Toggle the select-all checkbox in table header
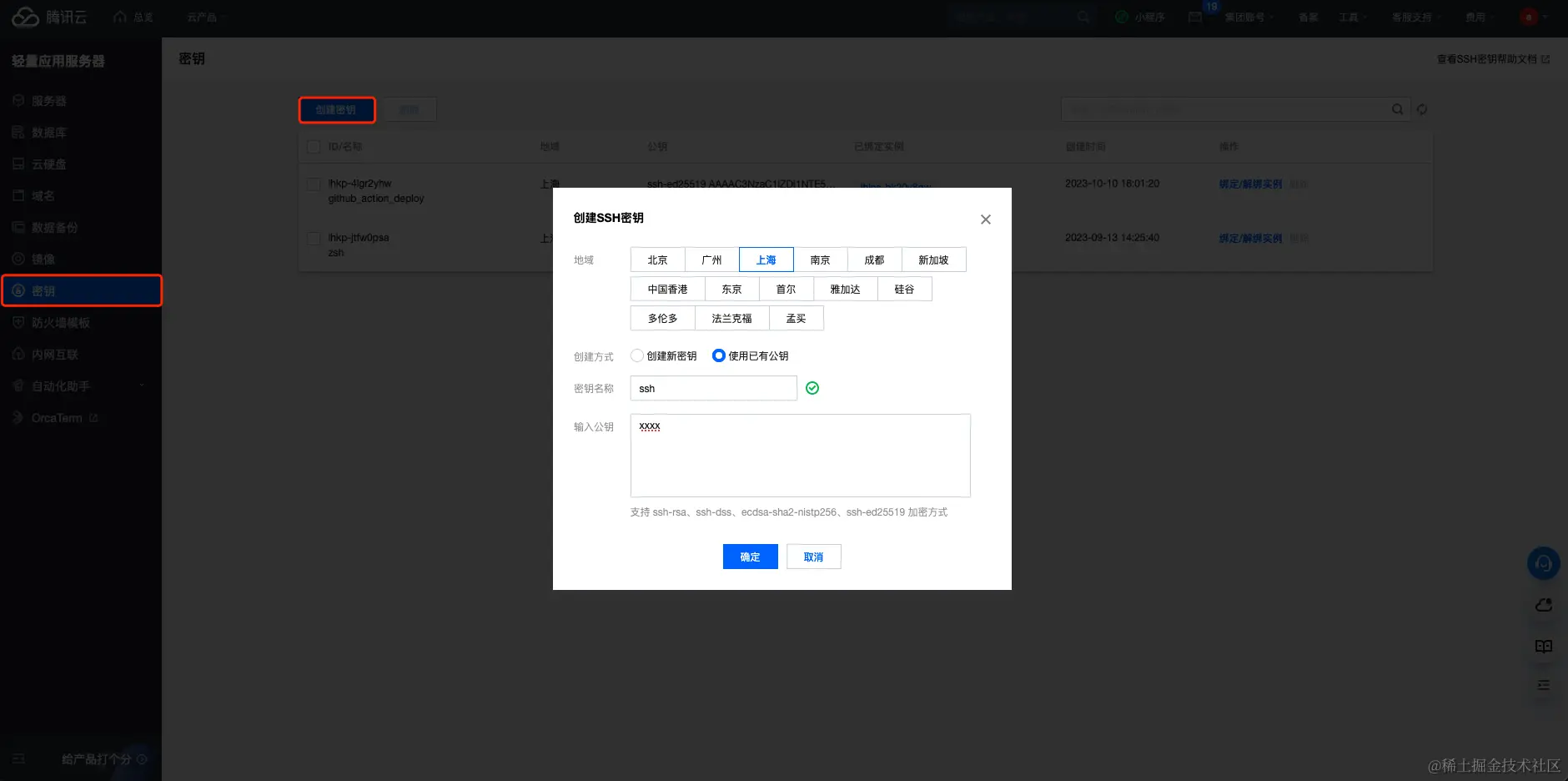The height and width of the screenshot is (781, 1568). (314, 147)
